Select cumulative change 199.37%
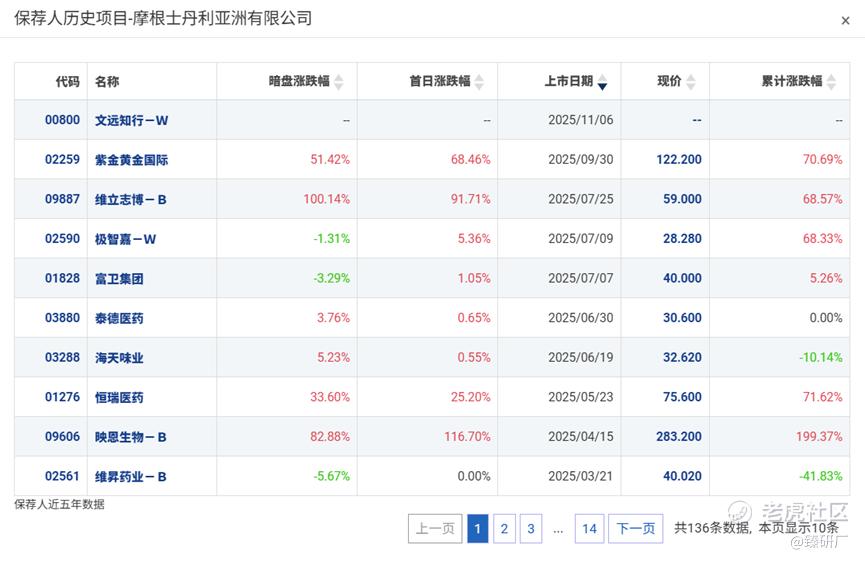The width and height of the screenshot is (865, 562). (x=819, y=436)
